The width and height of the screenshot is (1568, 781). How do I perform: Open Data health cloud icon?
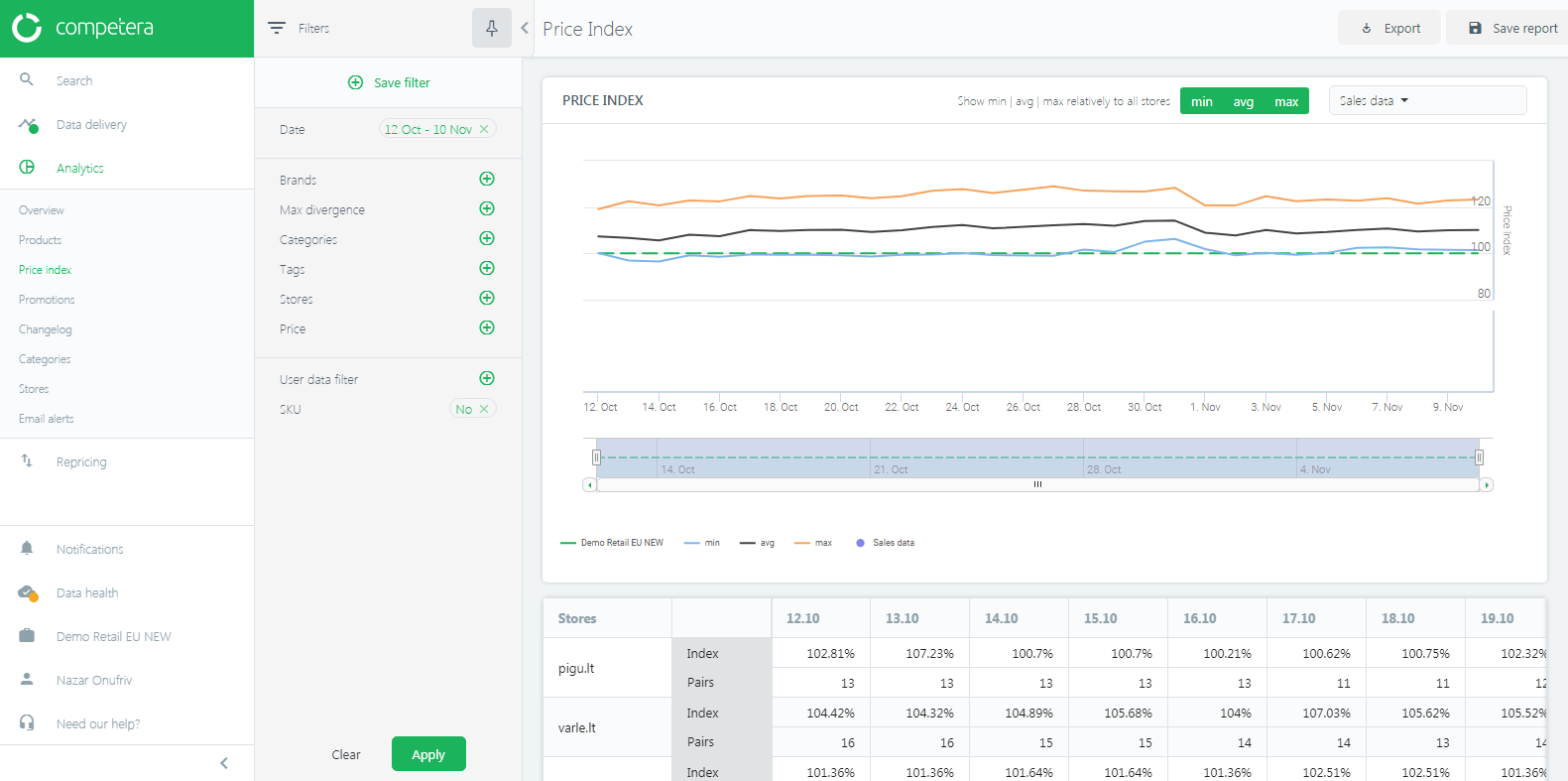[28, 592]
